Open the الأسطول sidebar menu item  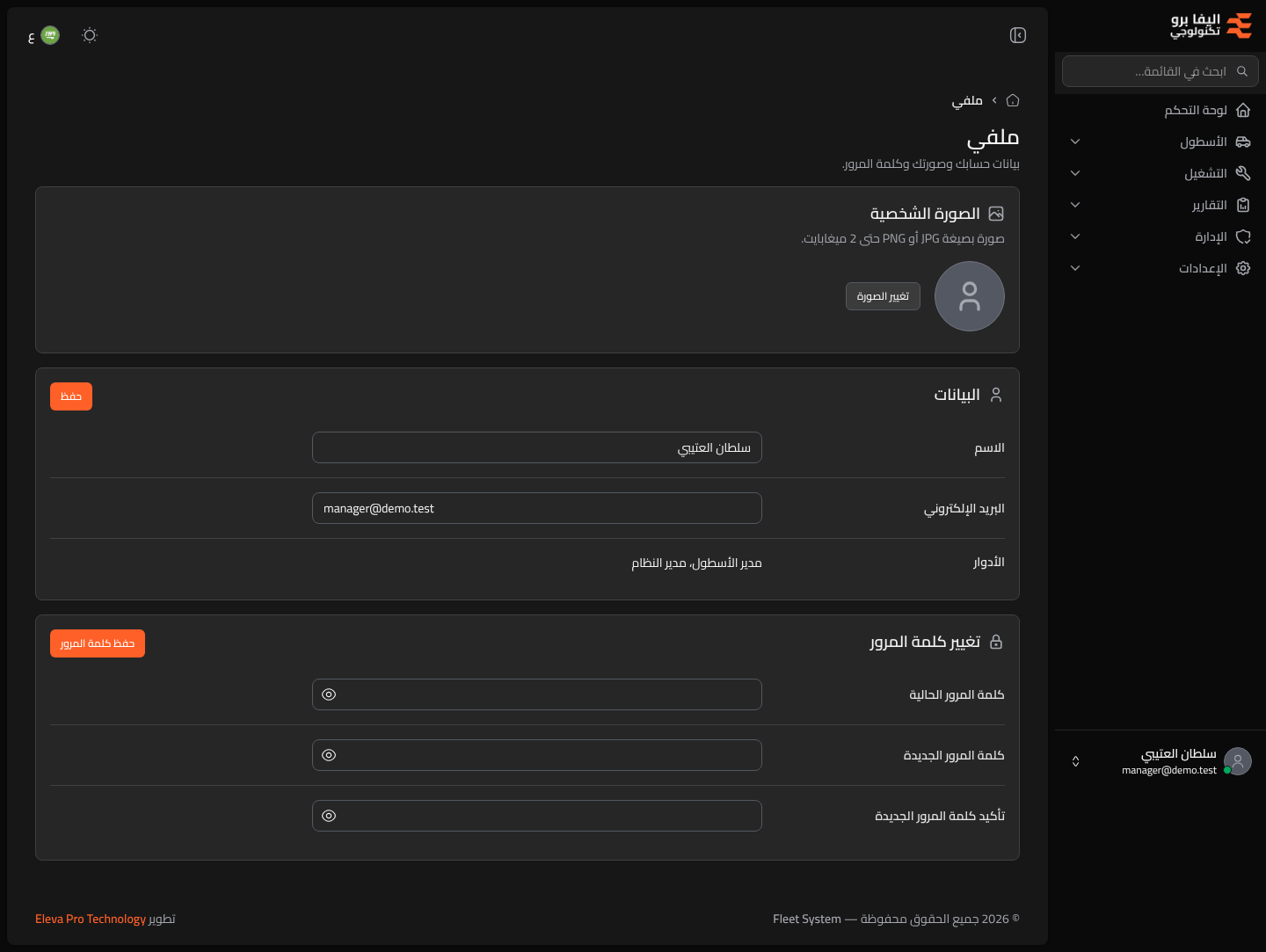click(1160, 142)
